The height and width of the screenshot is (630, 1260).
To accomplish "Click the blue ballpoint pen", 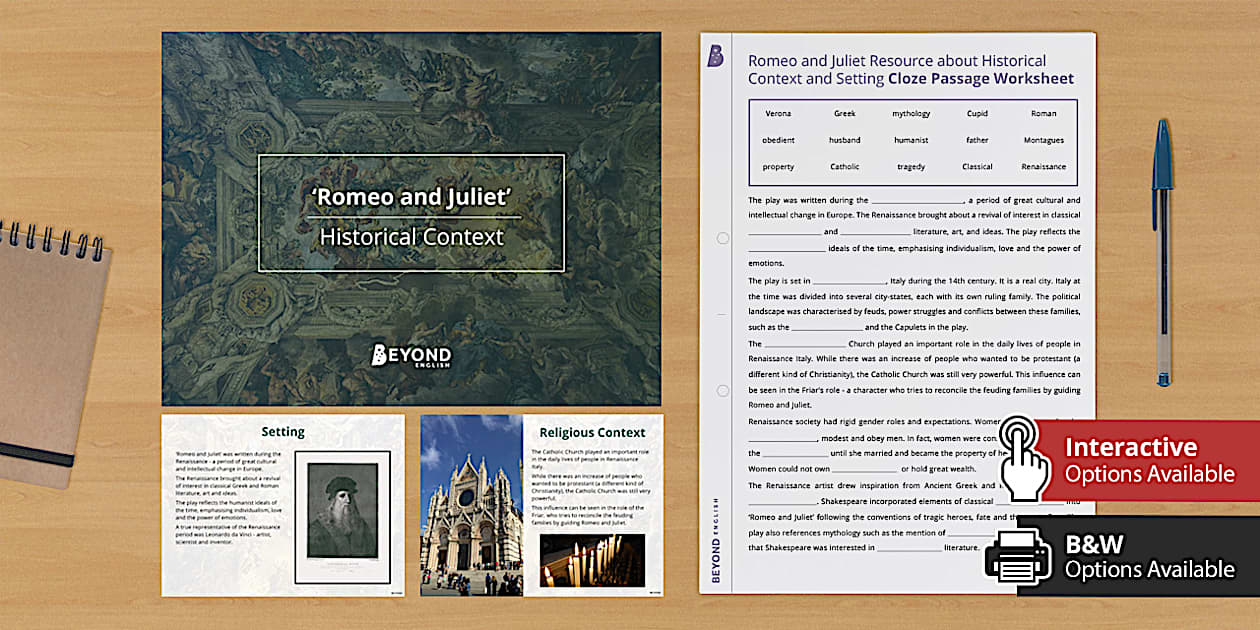I will (1162, 252).
